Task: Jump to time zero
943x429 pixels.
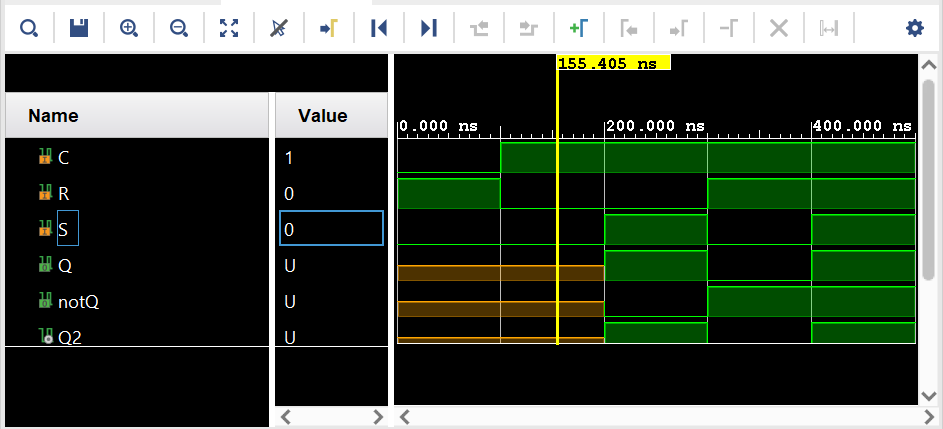Action: tap(378, 28)
